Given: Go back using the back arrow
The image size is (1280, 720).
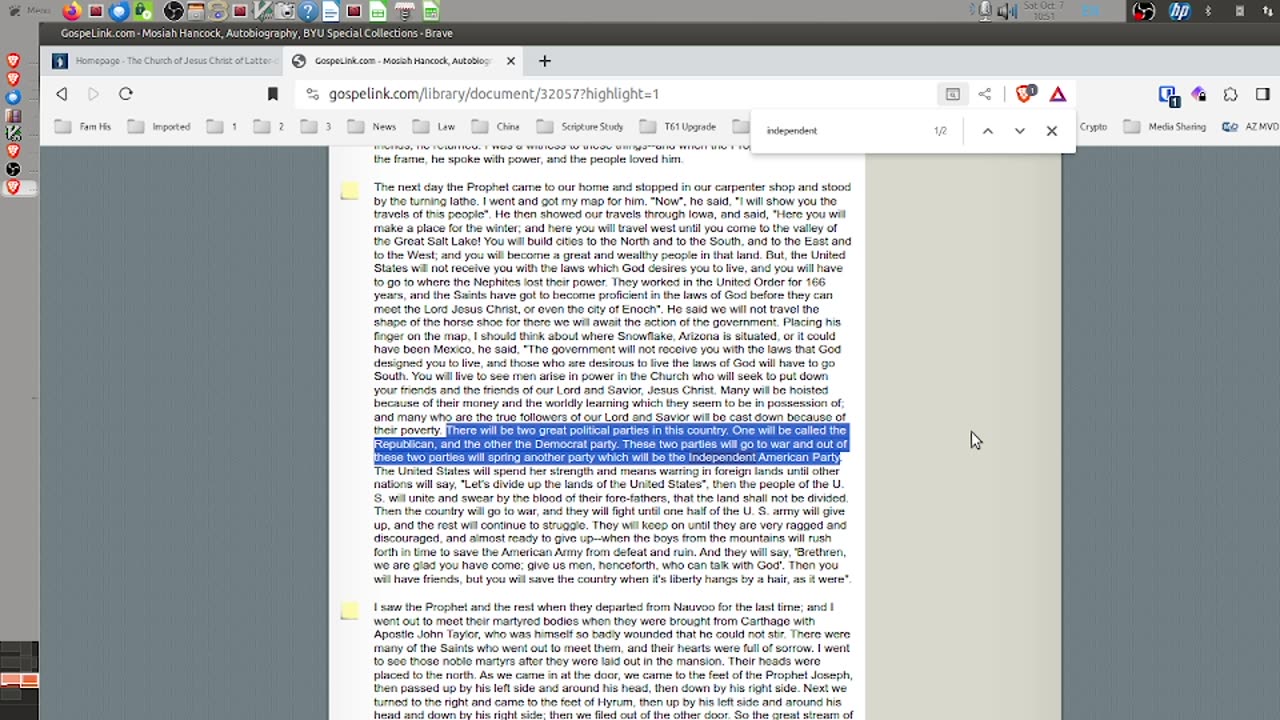Looking at the screenshot, I should (62, 94).
